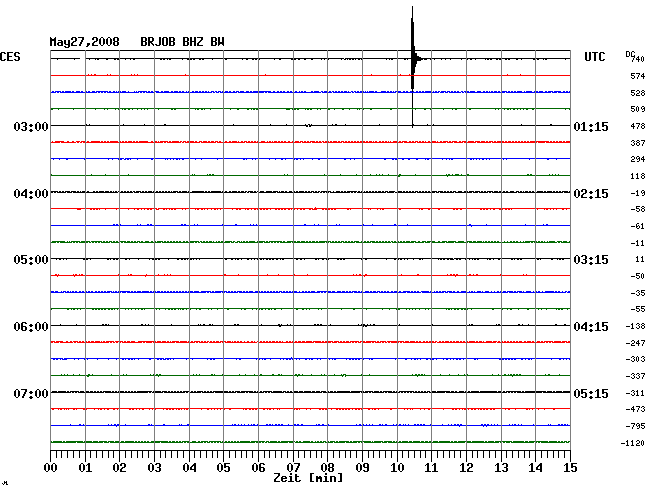The height and width of the screenshot is (494, 650).
Task: Select the 07:00 CES time label
Action: click(x=31, y=393)
